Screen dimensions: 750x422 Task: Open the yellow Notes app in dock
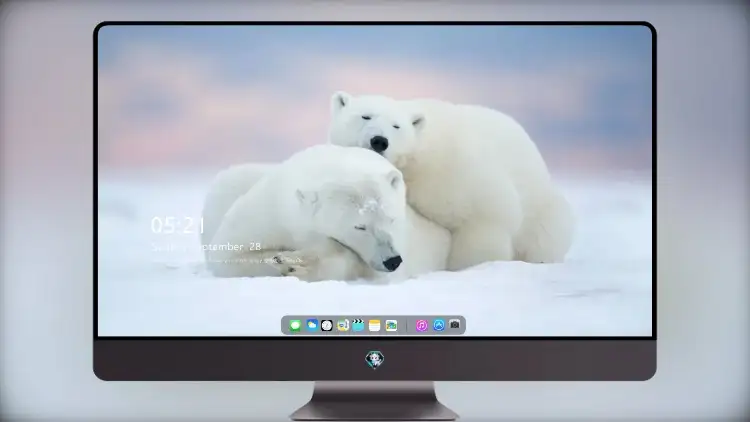375,326
